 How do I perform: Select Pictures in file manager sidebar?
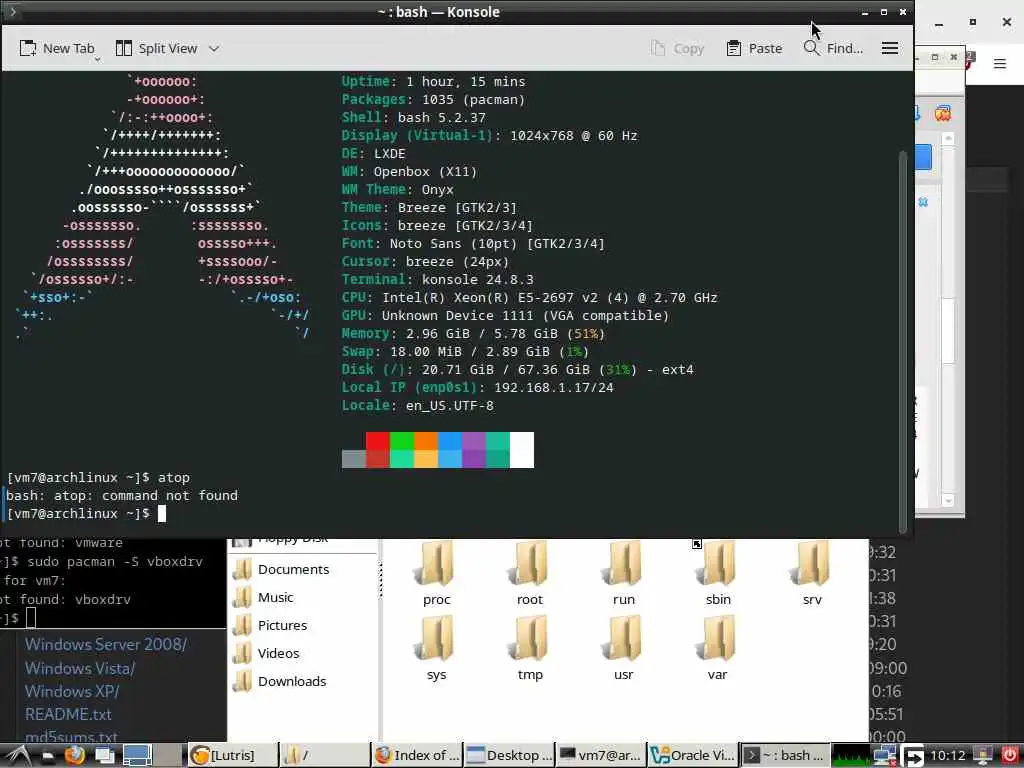270,626
